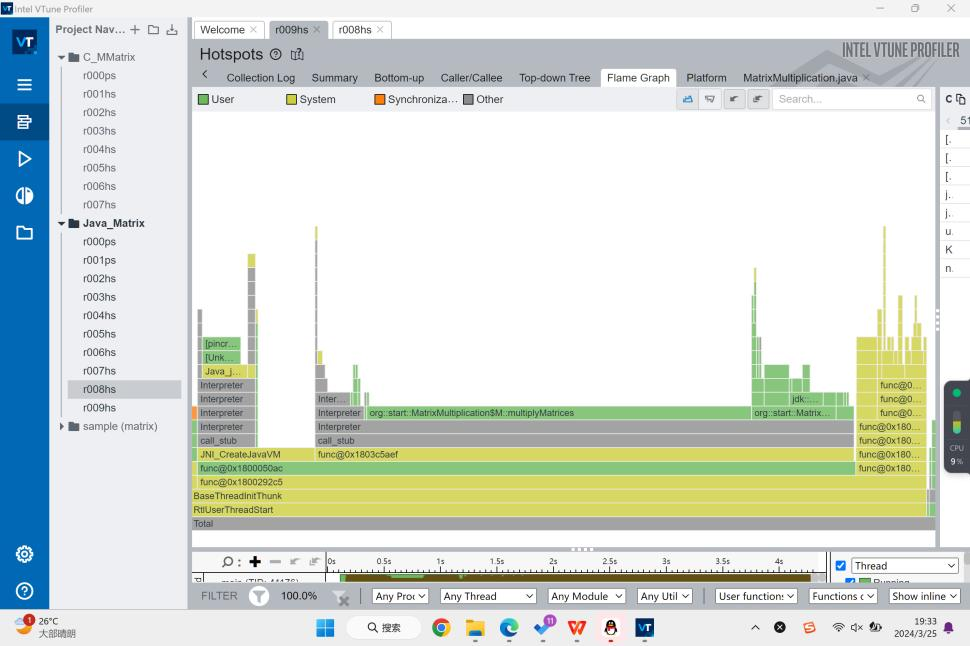Collapse the C_MMatrix project tree

(x=61, y=57)
